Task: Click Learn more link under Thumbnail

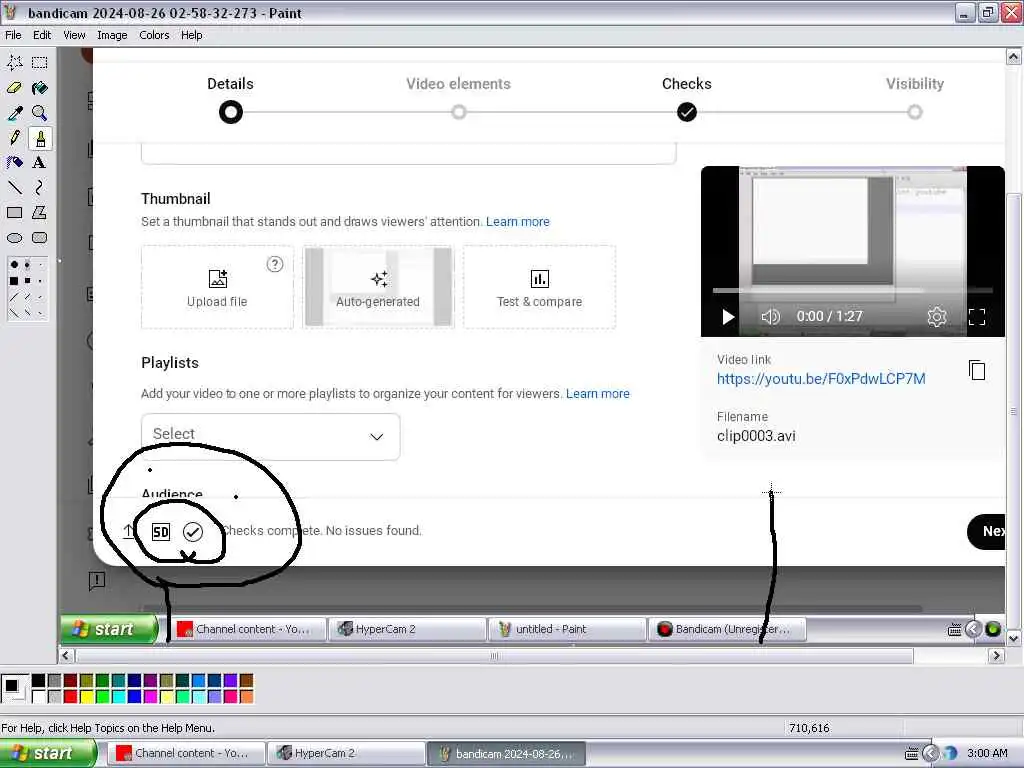Action: coord(518,221)
